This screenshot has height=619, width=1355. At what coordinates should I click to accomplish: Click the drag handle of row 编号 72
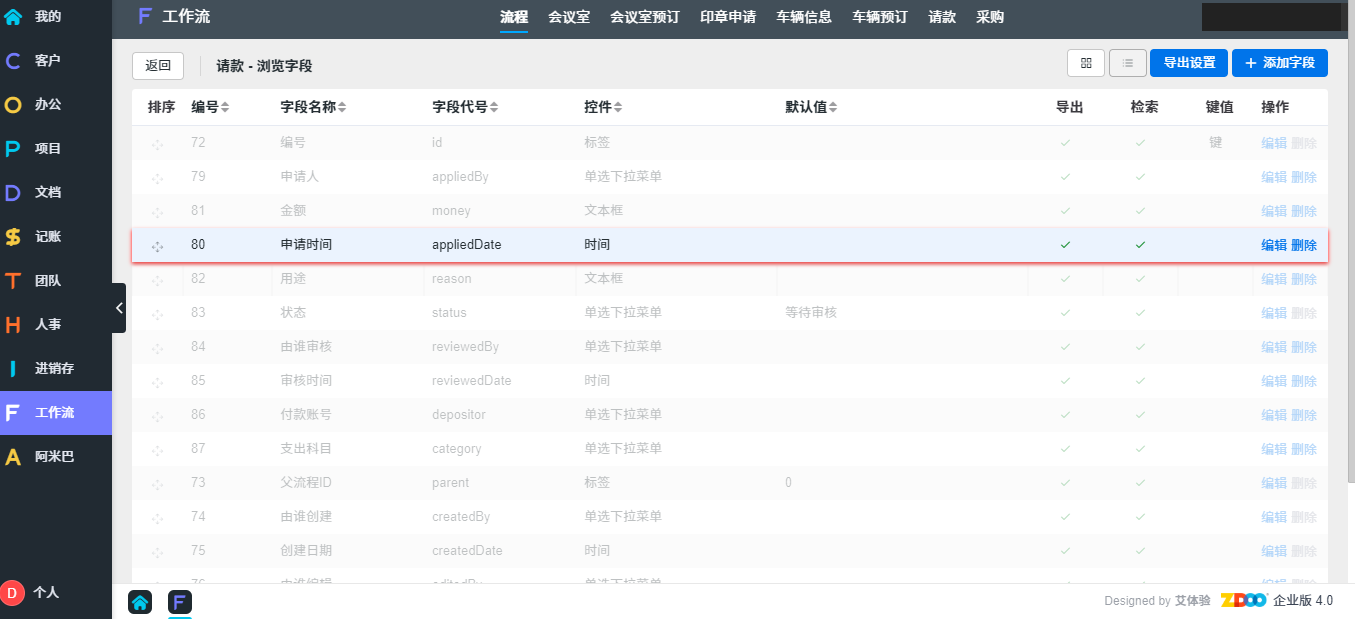click(157, 144)
